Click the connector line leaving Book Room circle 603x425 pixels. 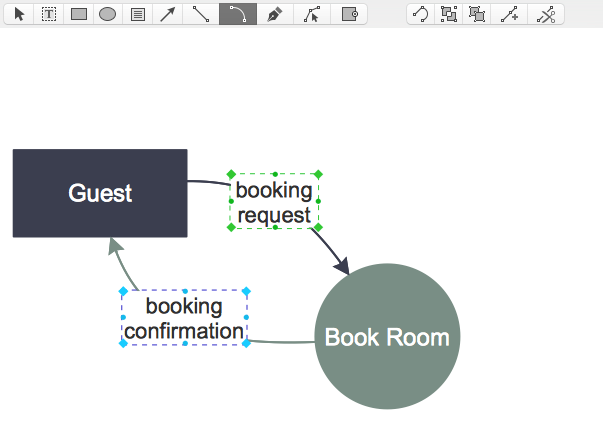pos(283,342)
